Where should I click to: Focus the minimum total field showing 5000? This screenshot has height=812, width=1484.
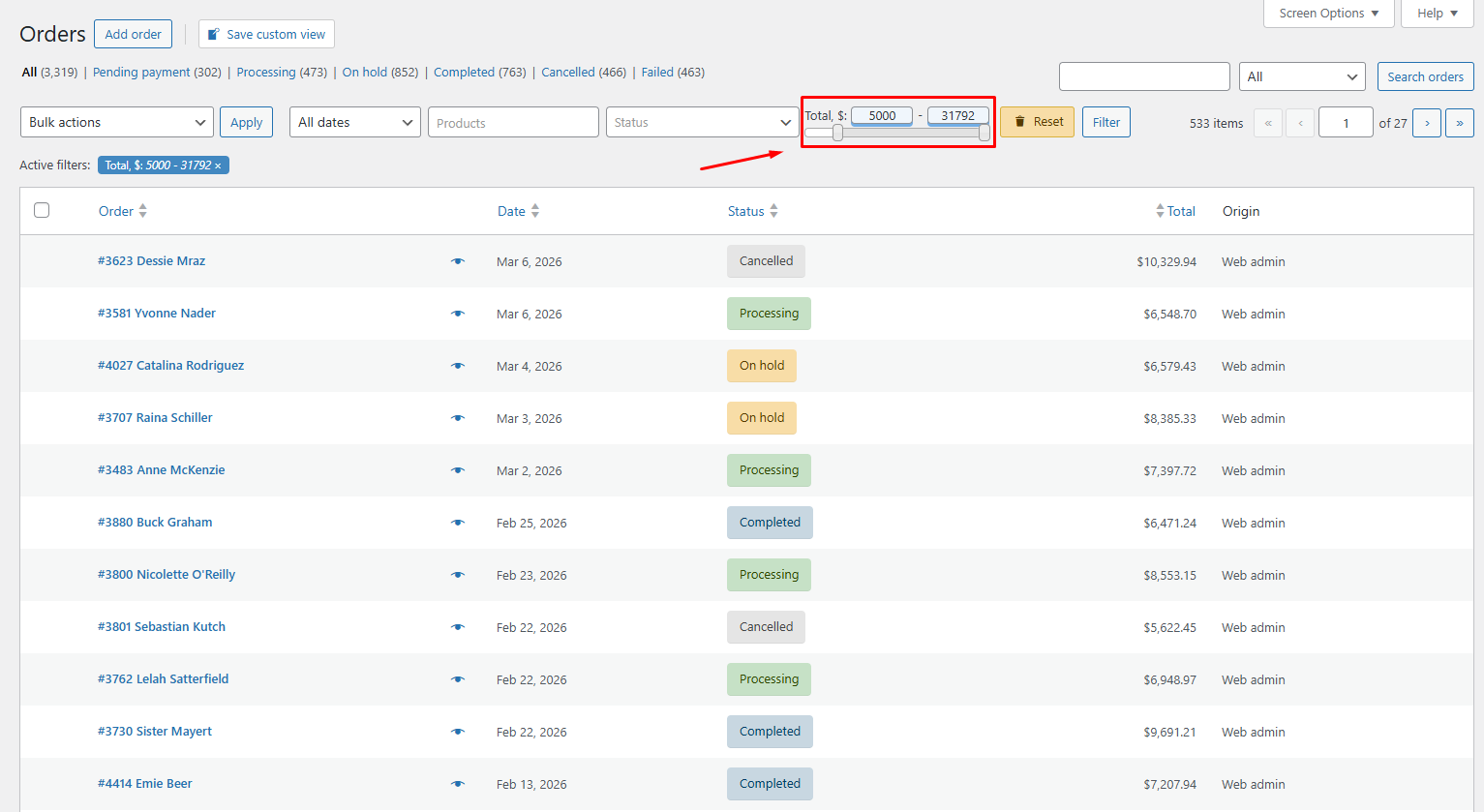pos(882,116)
